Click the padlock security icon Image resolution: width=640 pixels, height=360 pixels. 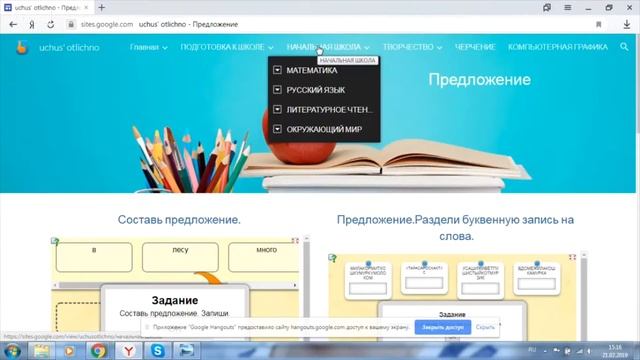71,24
